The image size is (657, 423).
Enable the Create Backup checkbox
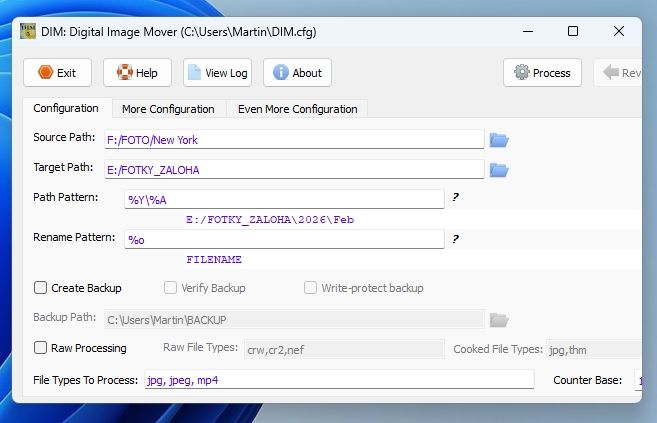click(x=41, y=288)
